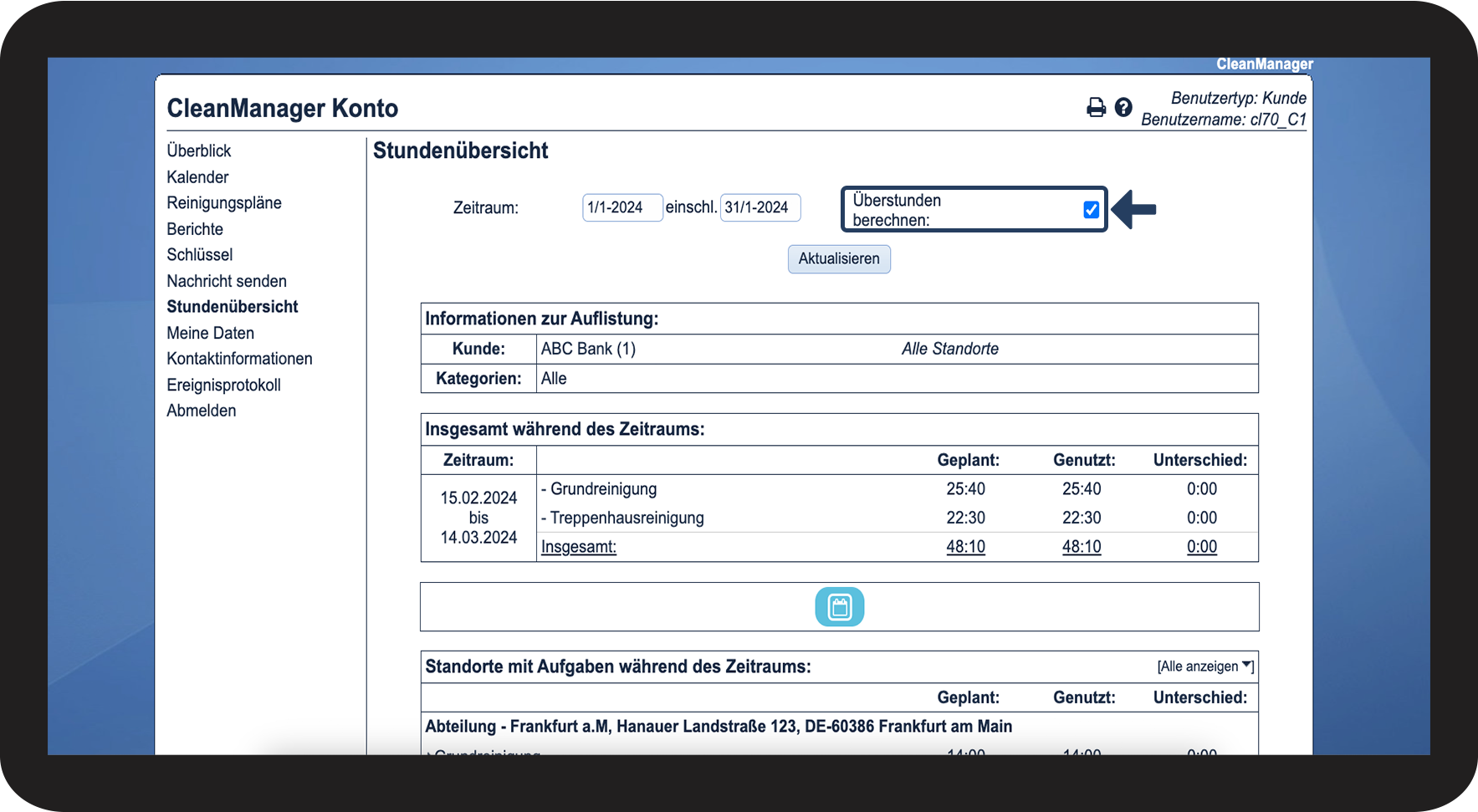This screenshot has width=1478, height=812.
Task: Navigate to Kontaktinformationen
Action: pyautogui.click(x=239, y=359)
